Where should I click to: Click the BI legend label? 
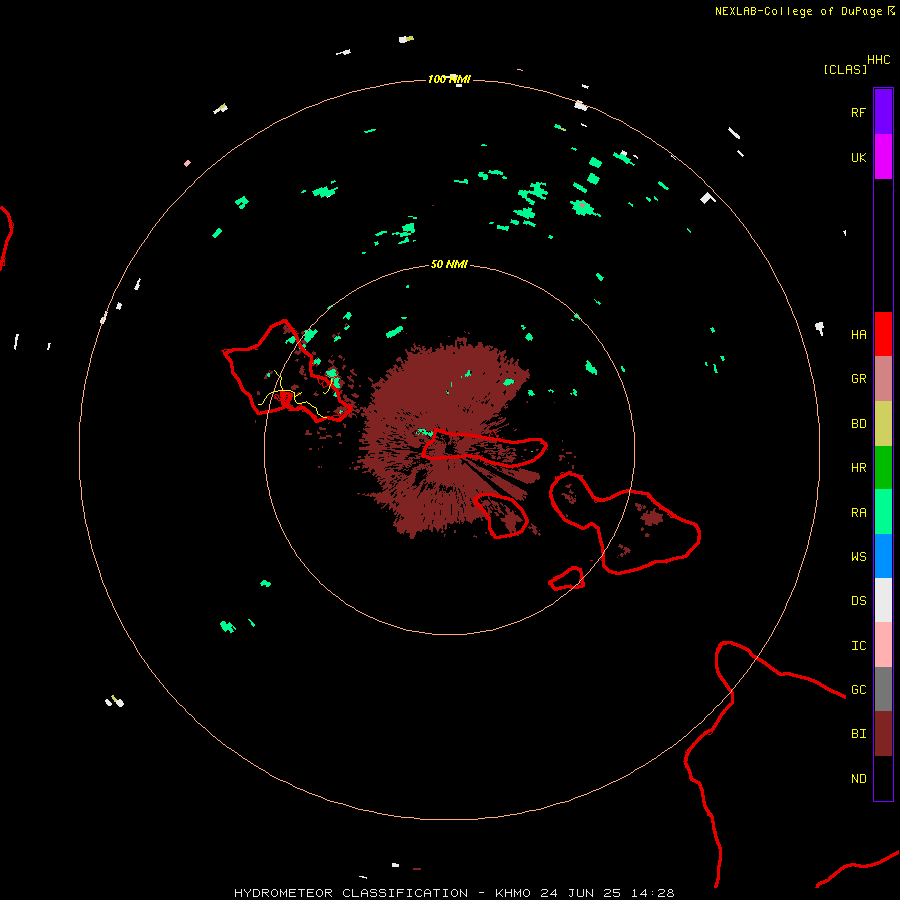pos(858,734)
